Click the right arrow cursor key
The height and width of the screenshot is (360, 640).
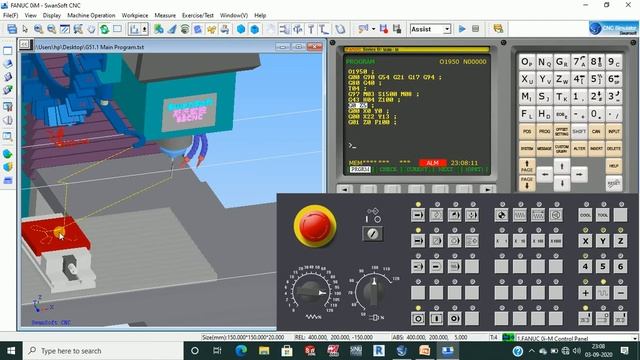(x=579, y=174)
